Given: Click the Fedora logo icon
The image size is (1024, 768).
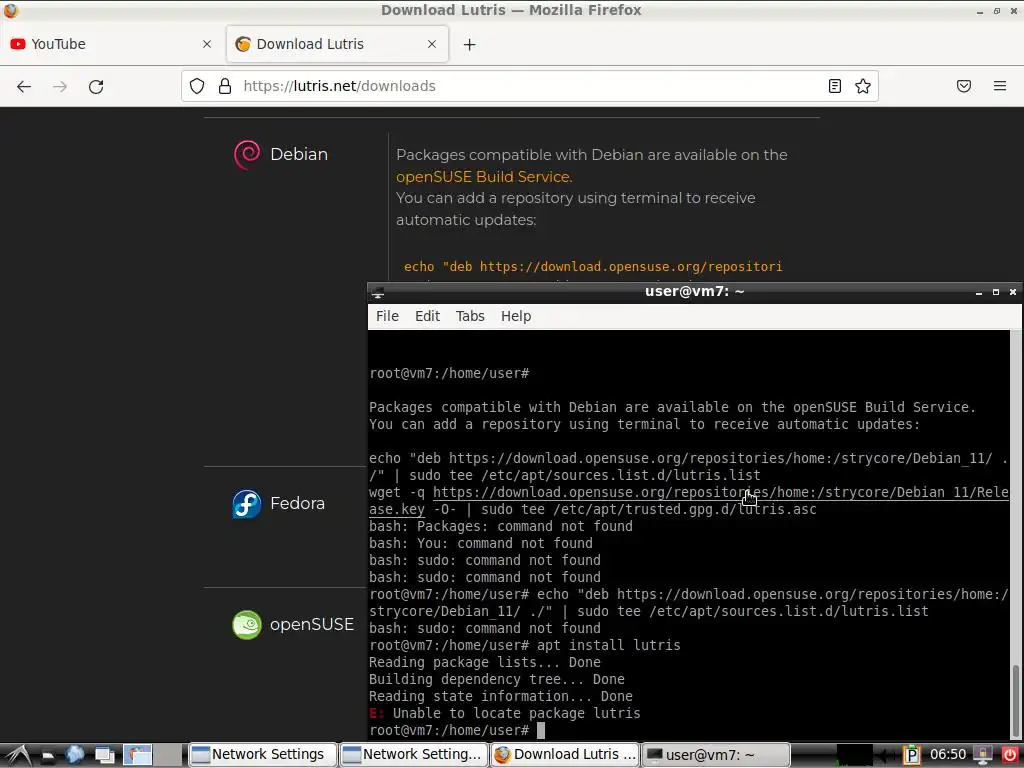Looking at the screenshot, I should (247, 504).
